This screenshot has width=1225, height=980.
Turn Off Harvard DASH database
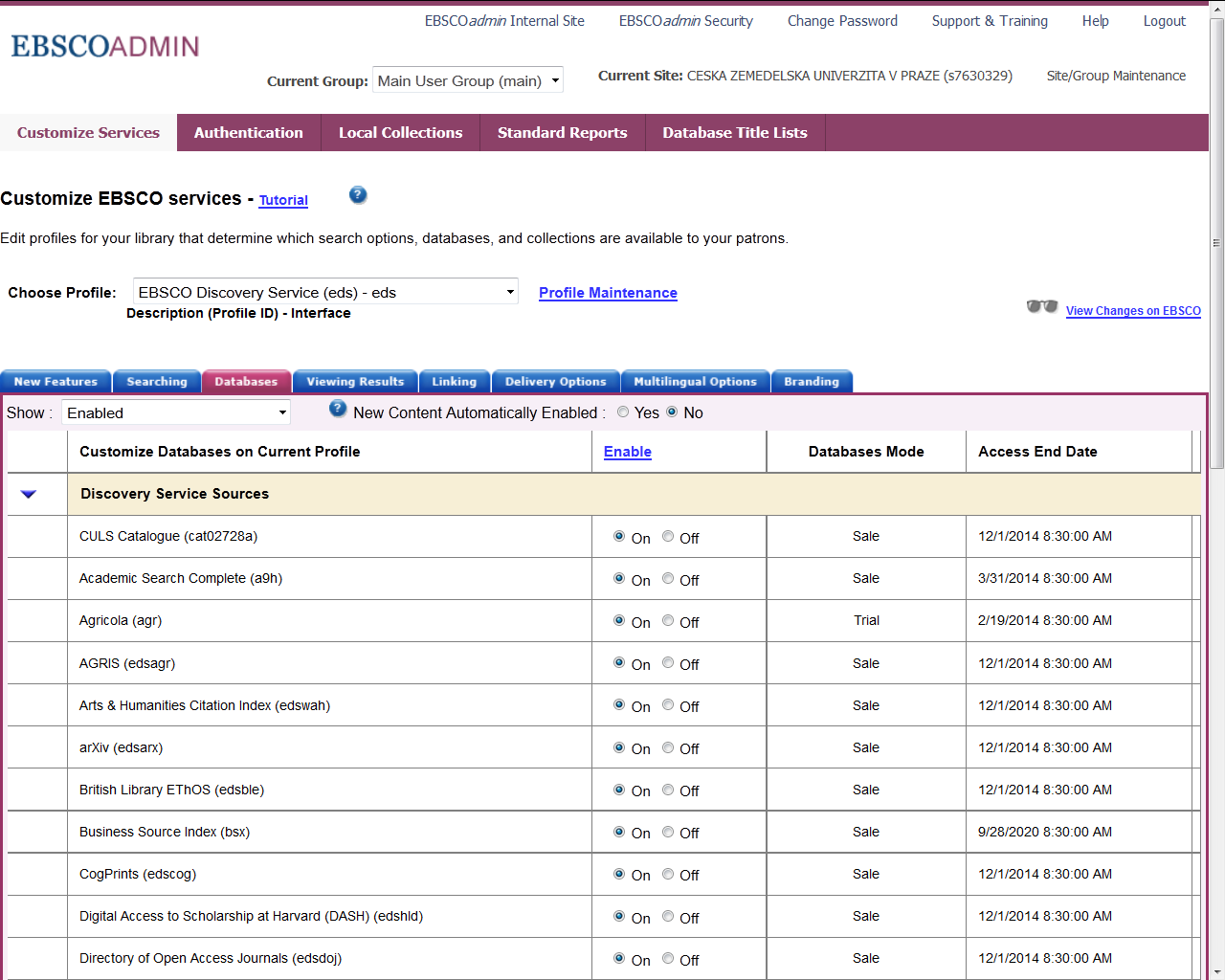pyautogui.click(x=668, y=916)
